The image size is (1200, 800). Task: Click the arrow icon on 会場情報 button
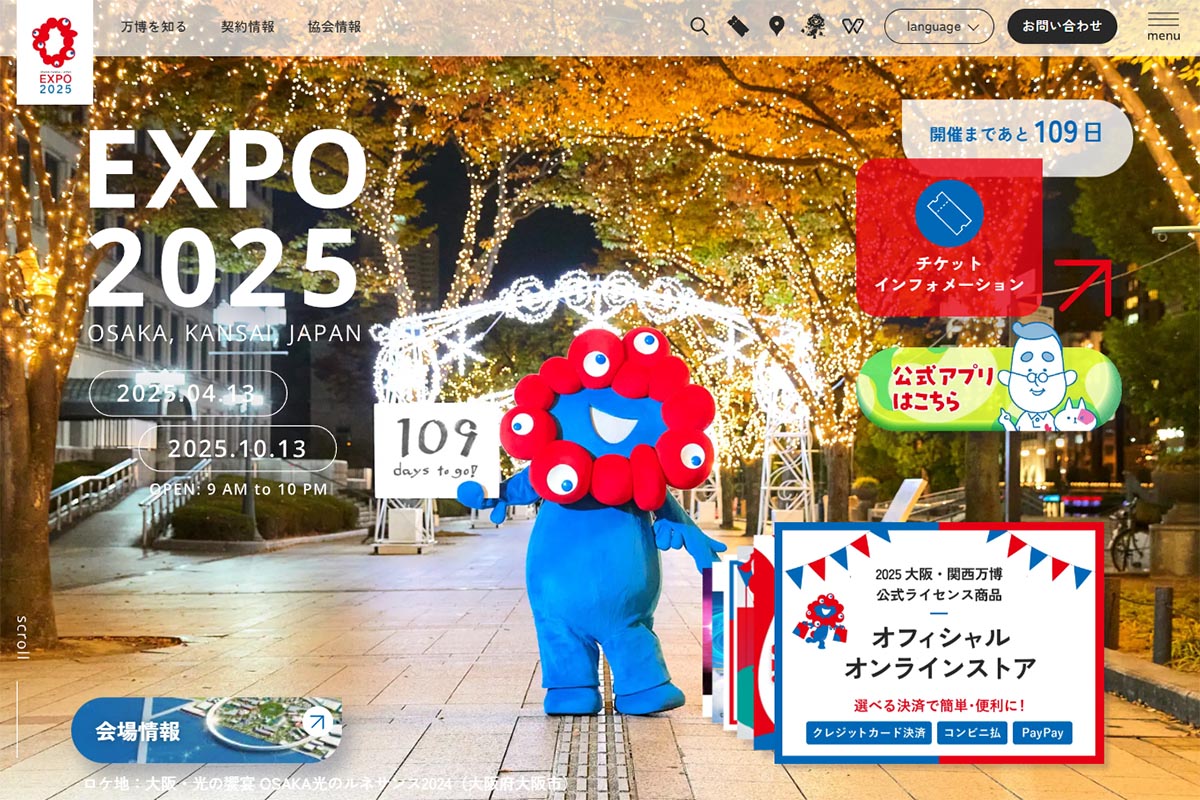click(317, 721)
